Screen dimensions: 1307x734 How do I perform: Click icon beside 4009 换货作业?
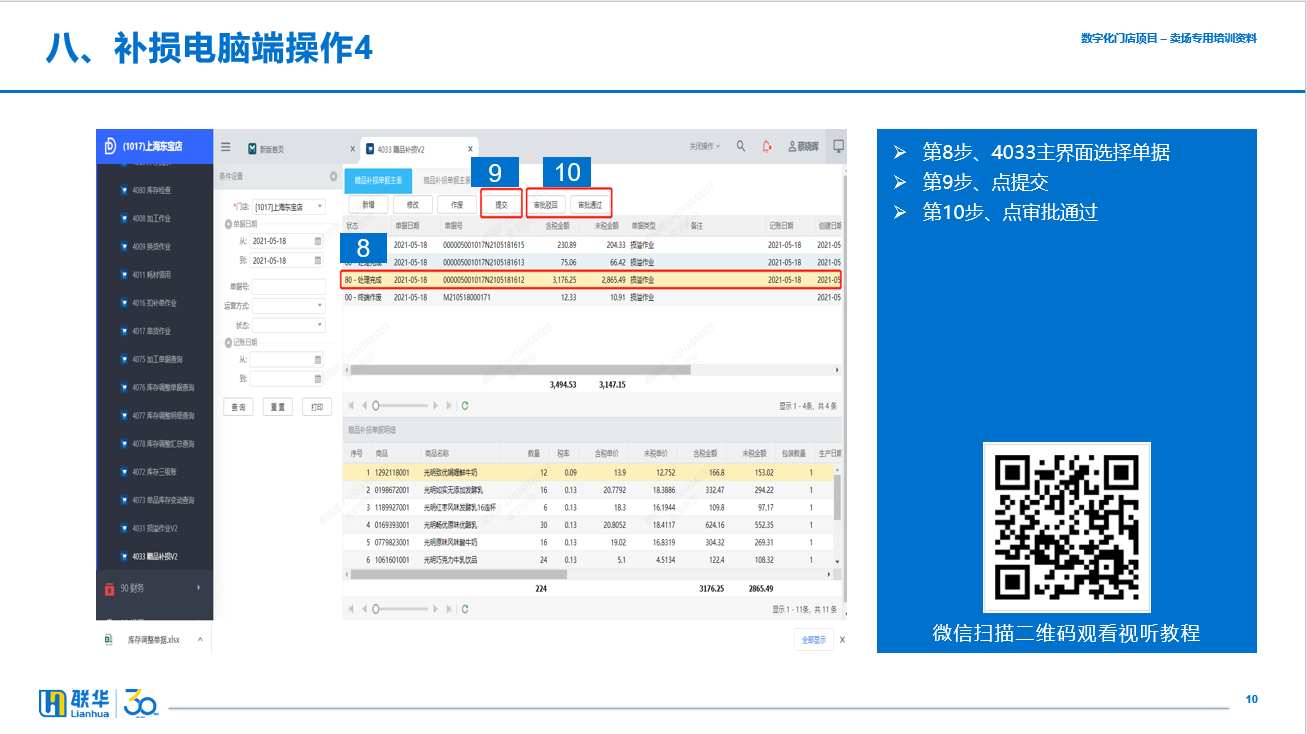click(x=124, y=246)
